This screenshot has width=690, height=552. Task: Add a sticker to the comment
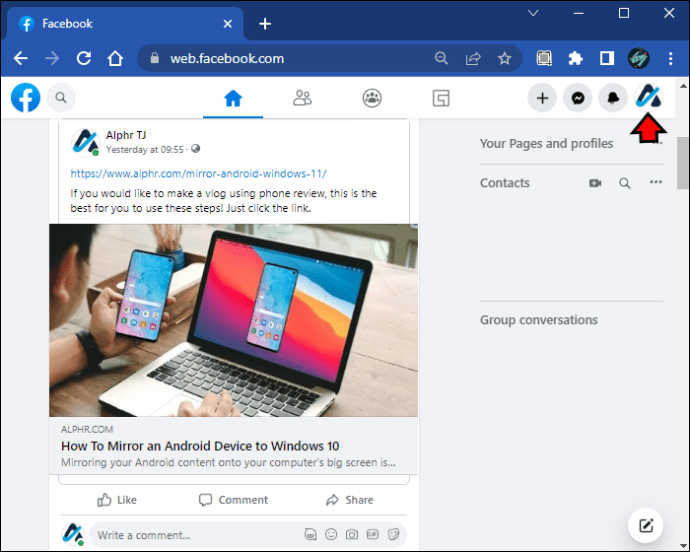[x=393, y=534]
